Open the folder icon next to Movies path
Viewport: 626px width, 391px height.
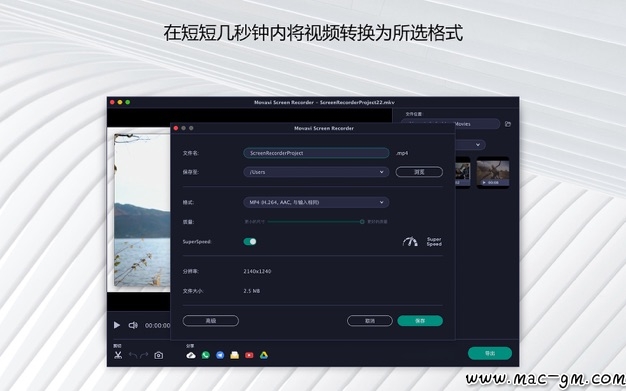point(508,124)
